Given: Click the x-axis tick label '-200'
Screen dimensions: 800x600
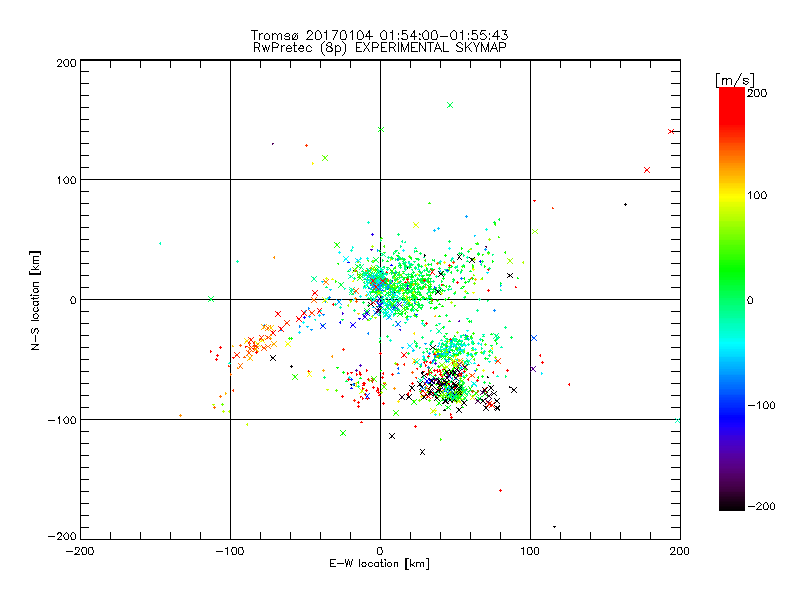Looking at the screenshot, I should click(x=80, y=551).
